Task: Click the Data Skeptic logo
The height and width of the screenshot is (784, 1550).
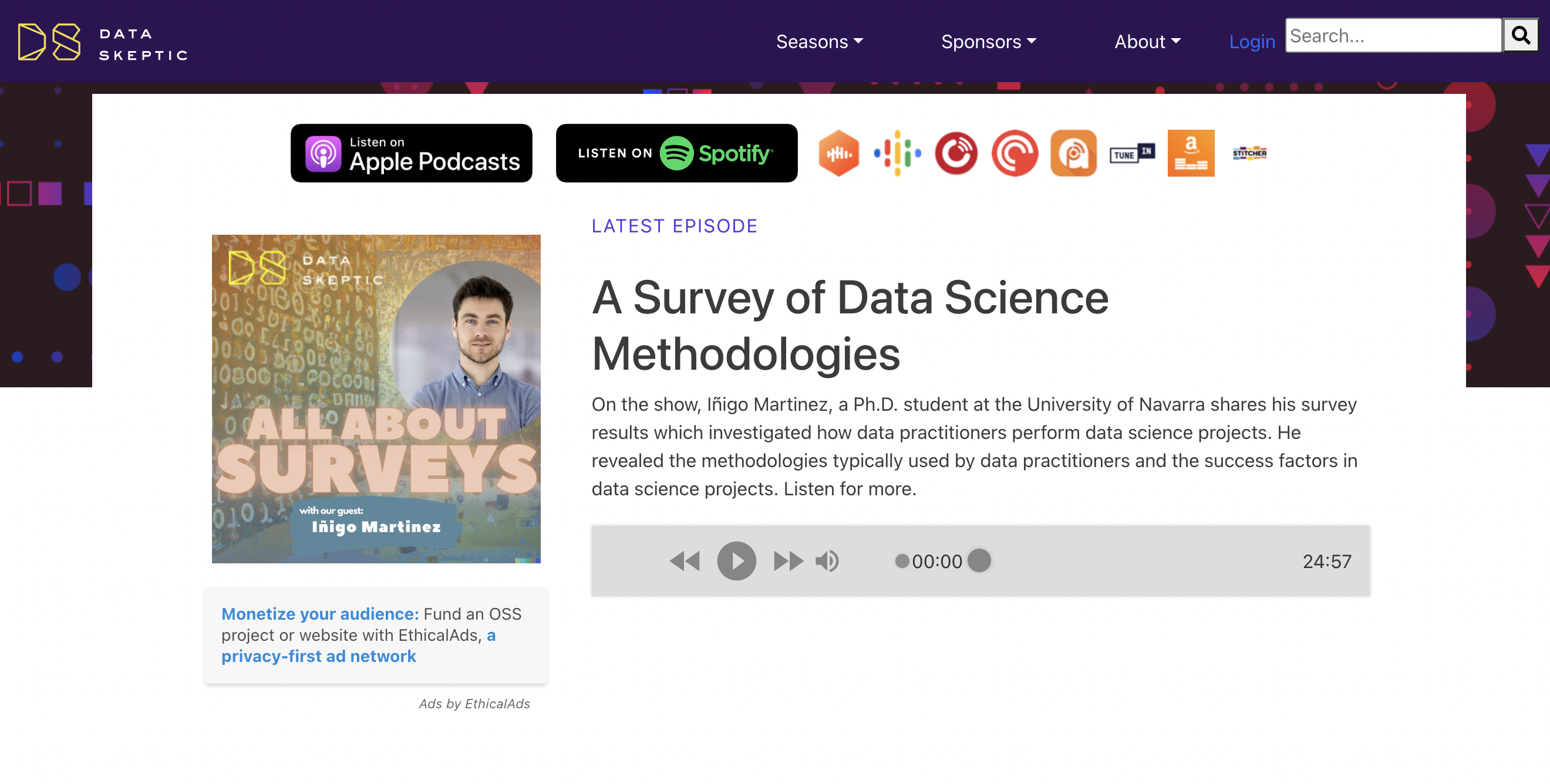Action: point(102,41)
